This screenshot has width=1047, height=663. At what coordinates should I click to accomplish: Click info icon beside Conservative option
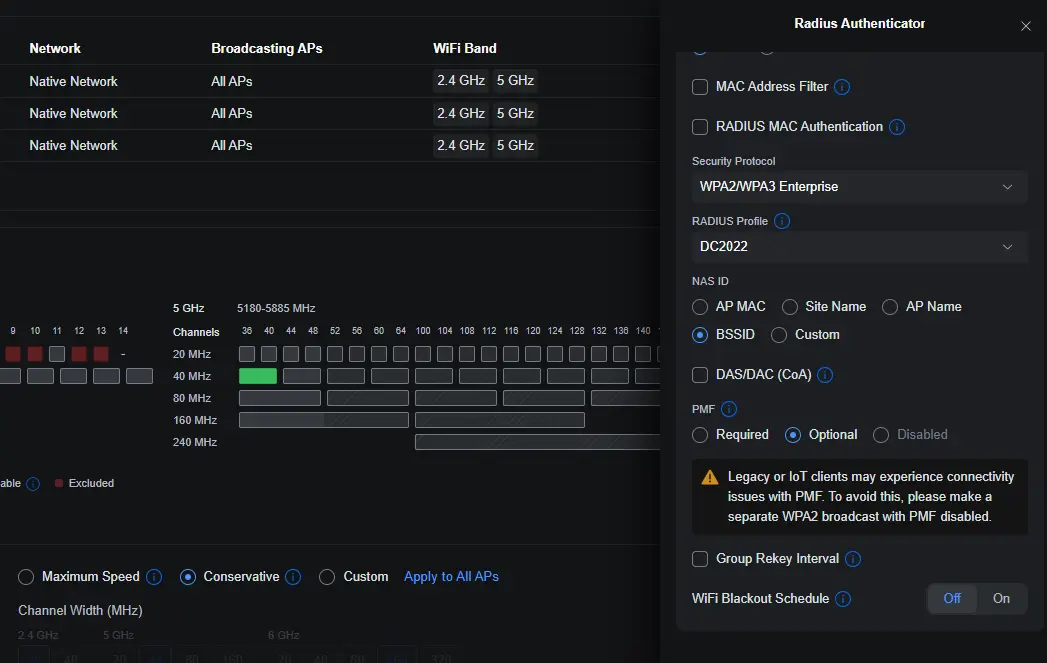(292, 577)
